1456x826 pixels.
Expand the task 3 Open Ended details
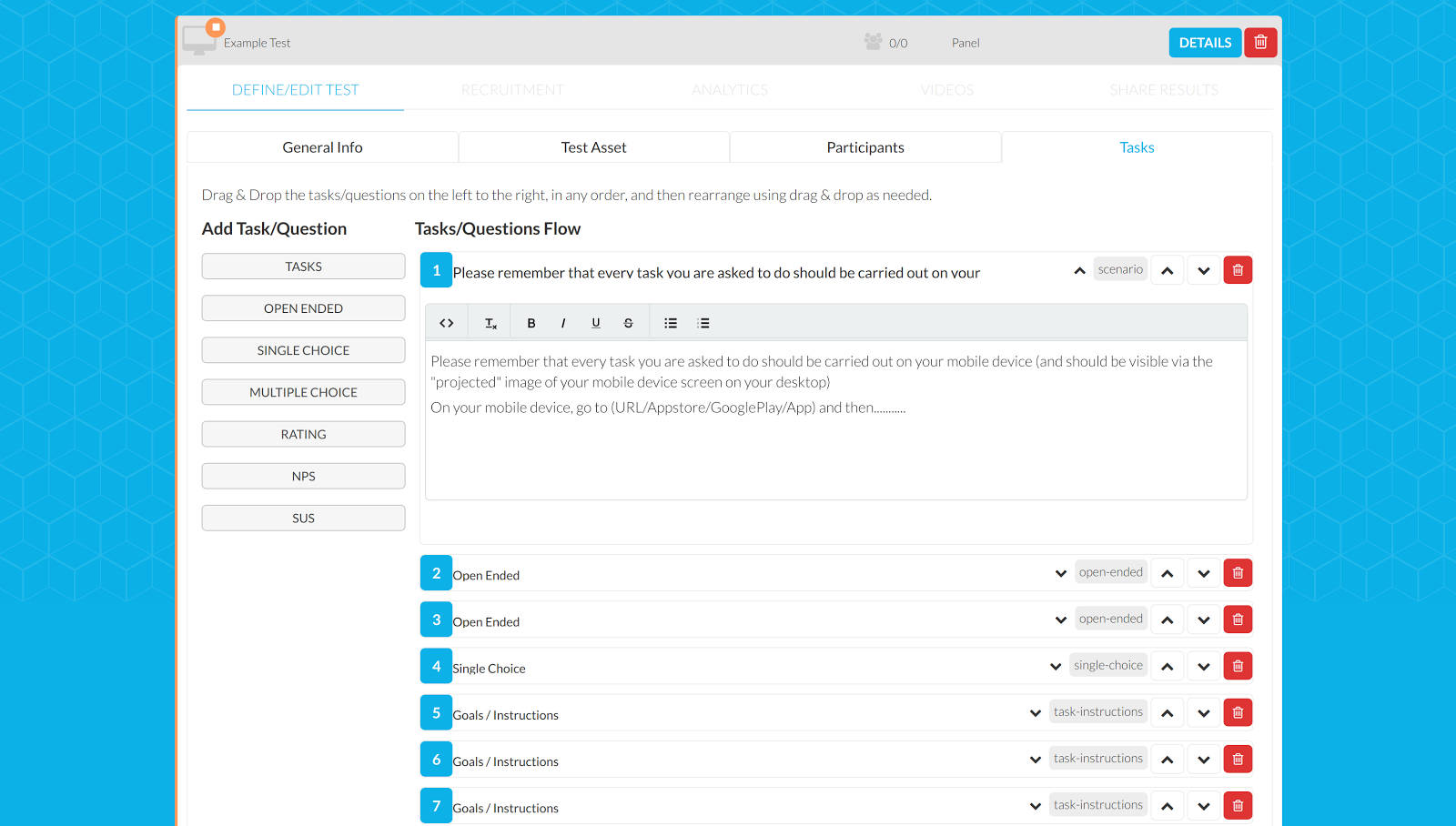pos(1060,619)
